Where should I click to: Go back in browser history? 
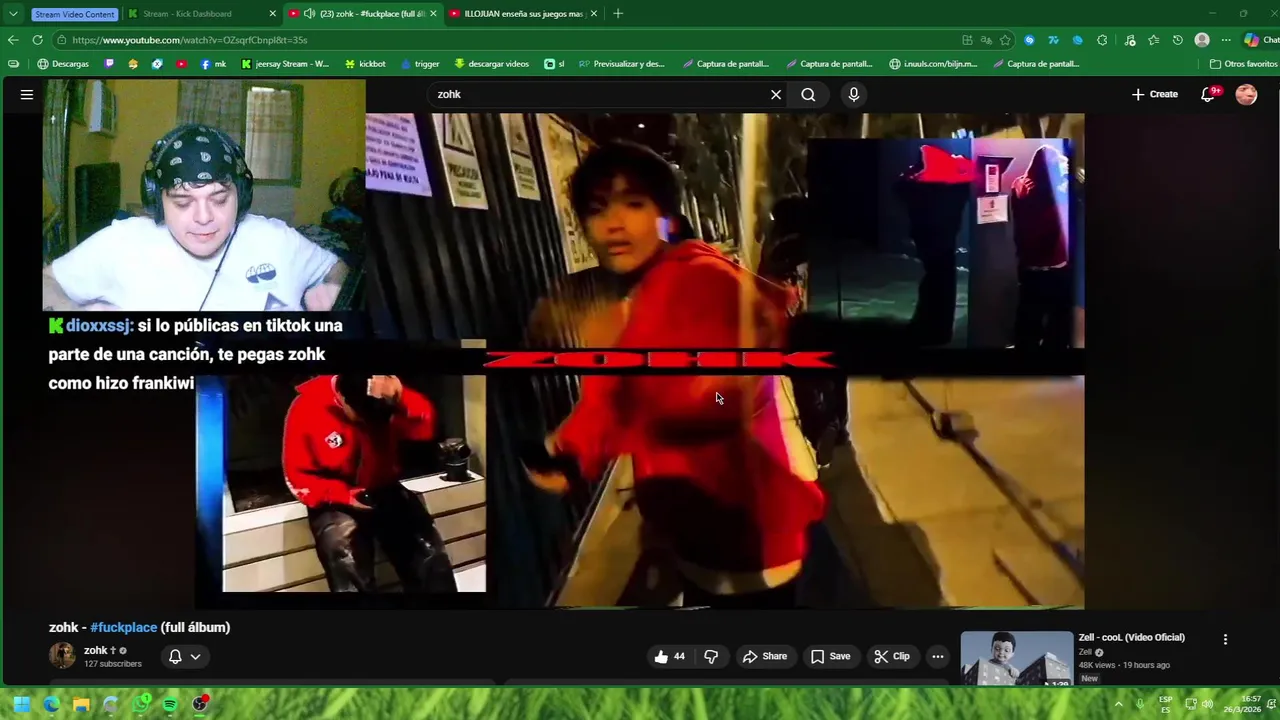[x=13, y=40]
